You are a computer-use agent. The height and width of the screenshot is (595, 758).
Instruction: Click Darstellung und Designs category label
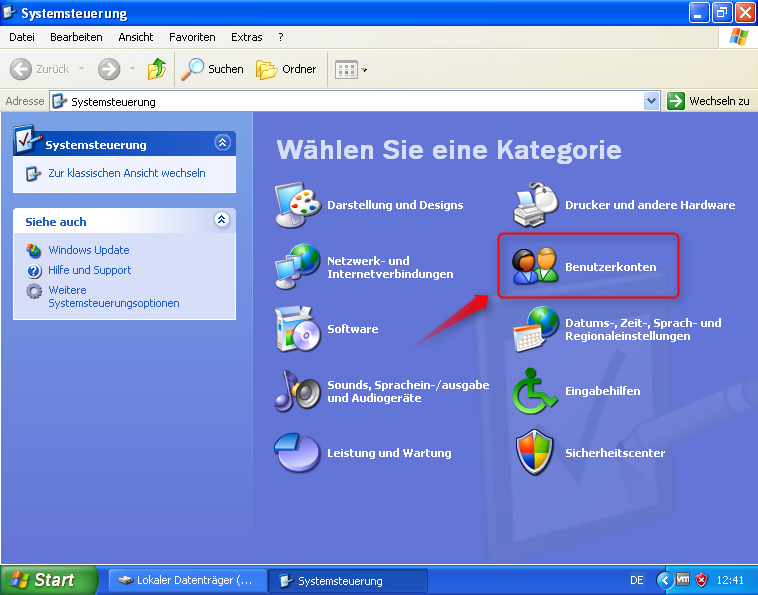(x=395, y=205)
